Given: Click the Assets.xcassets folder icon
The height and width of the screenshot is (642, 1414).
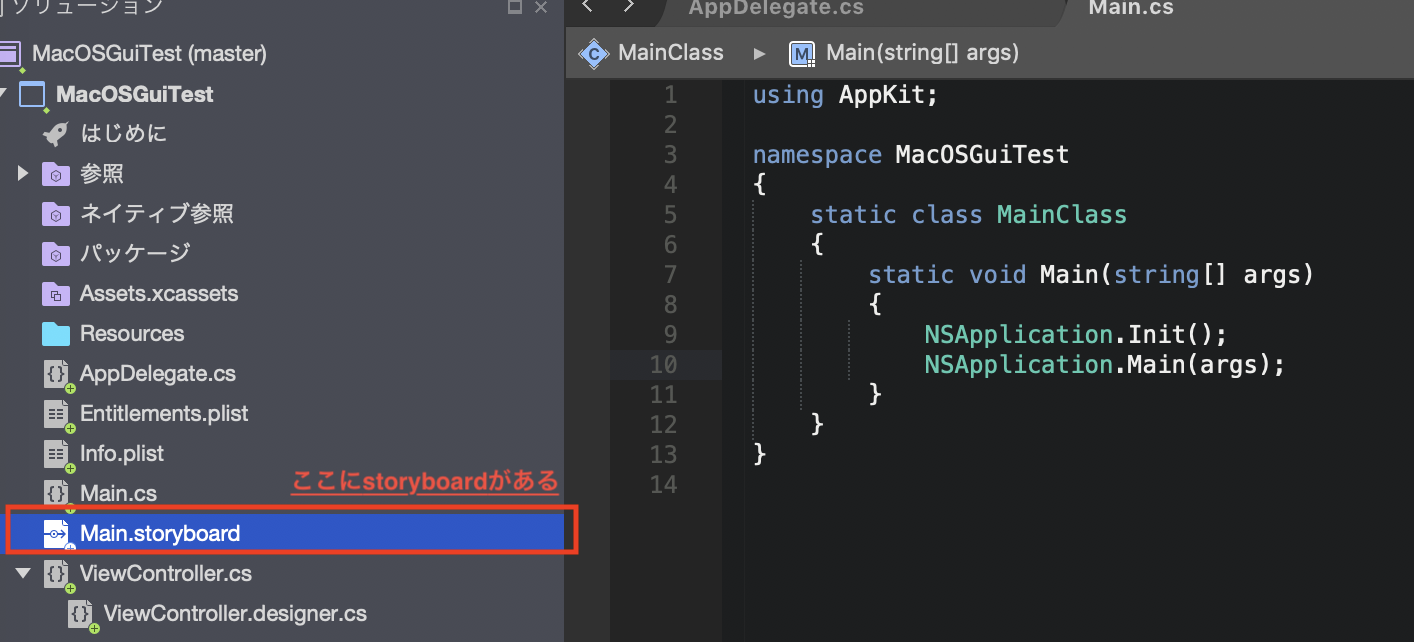Looking at the screenshot, I should coord(56,294).
